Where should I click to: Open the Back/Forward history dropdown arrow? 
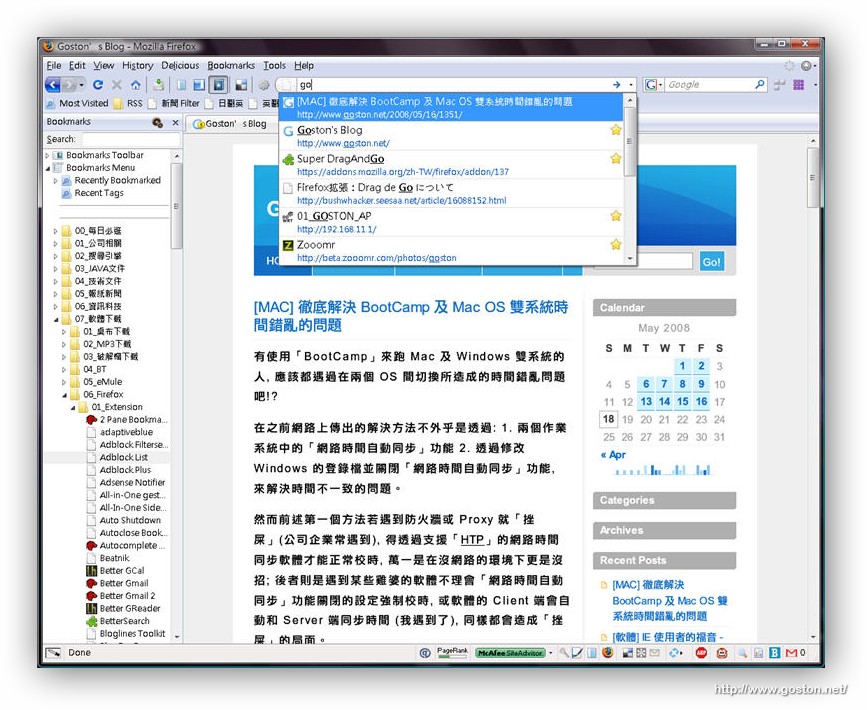[x=81, y=85]
